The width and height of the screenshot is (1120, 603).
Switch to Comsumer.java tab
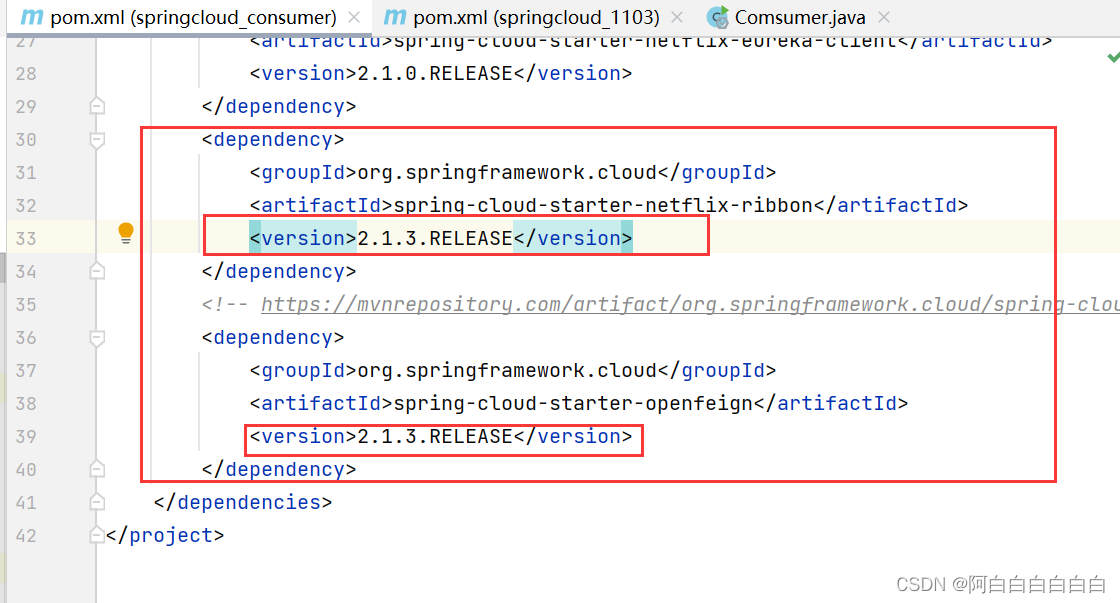tap(800, 17)
